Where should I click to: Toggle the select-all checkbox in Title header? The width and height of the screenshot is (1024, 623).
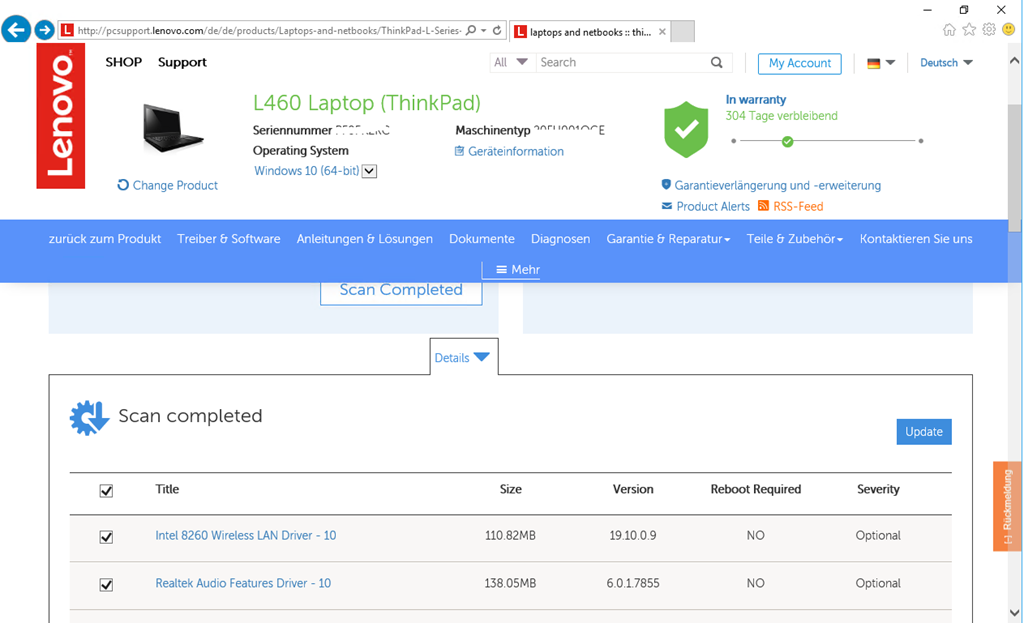click(106, 491)
